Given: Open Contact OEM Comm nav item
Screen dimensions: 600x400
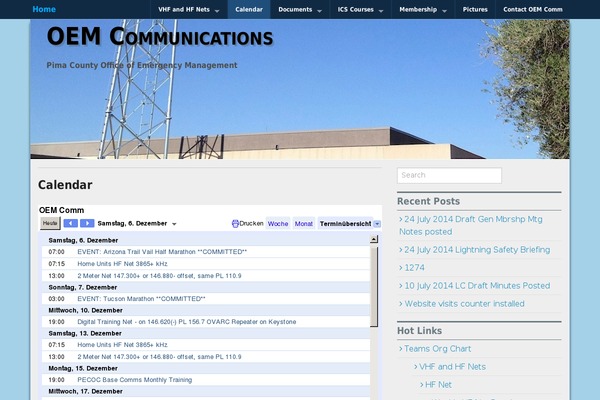Looking at the screenshot, I should tap(533, 10).
